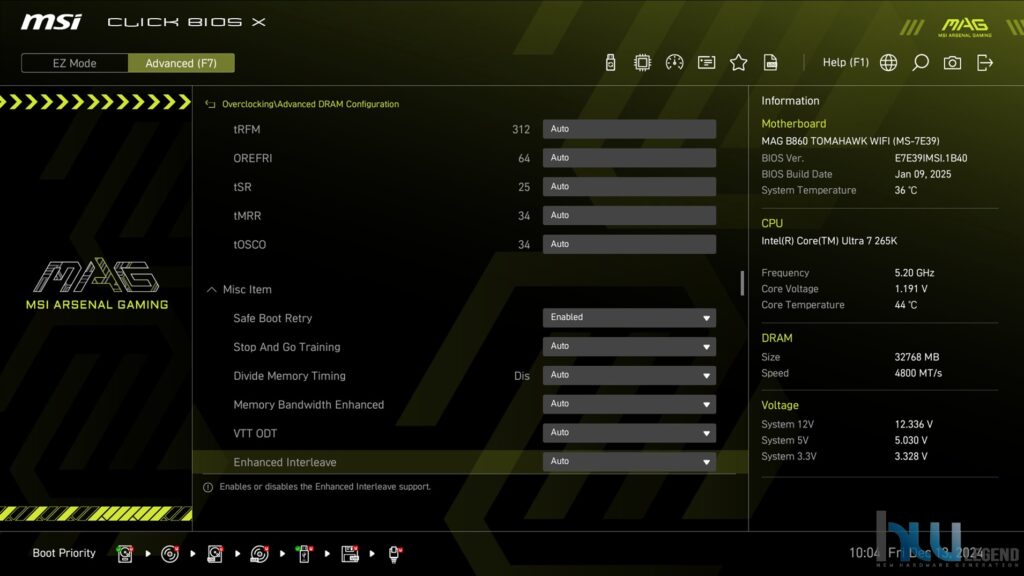Click the frequency value "5.20 GHz"
The width and height of the screenshot is (1024, 576).
914,273
